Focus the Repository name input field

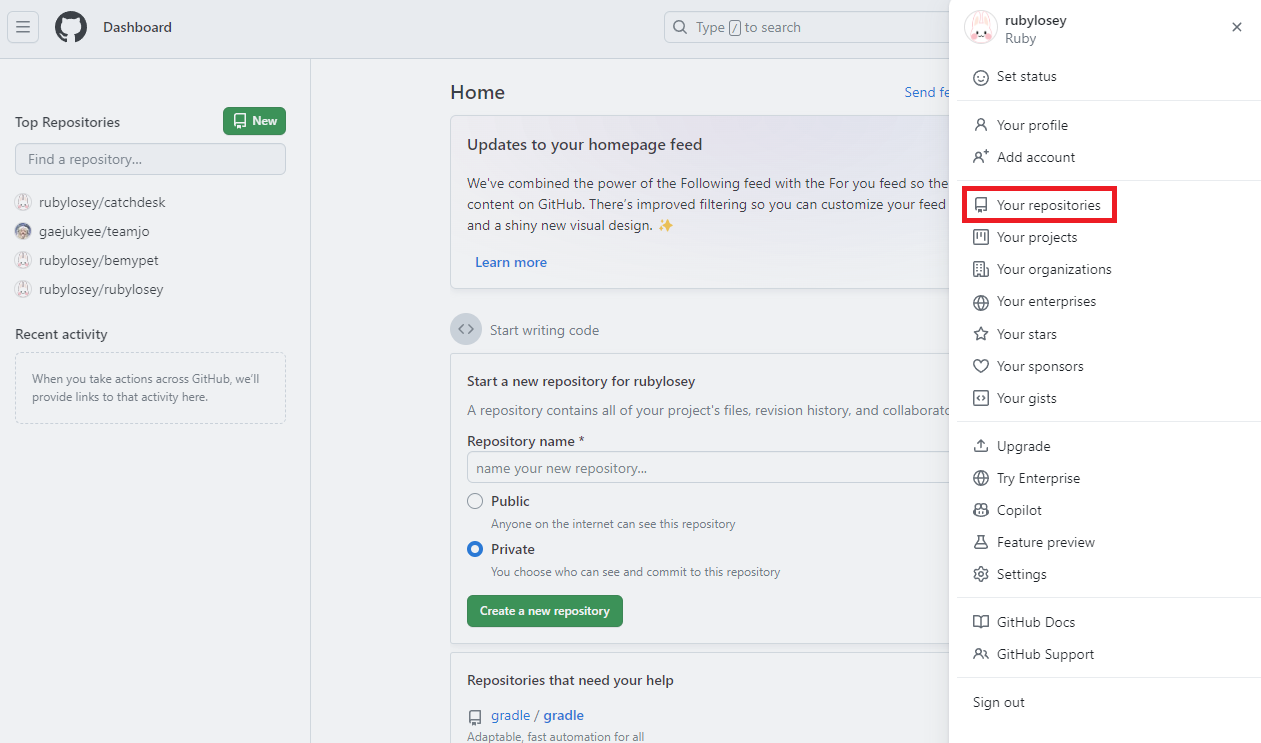[x=708, y=468]
